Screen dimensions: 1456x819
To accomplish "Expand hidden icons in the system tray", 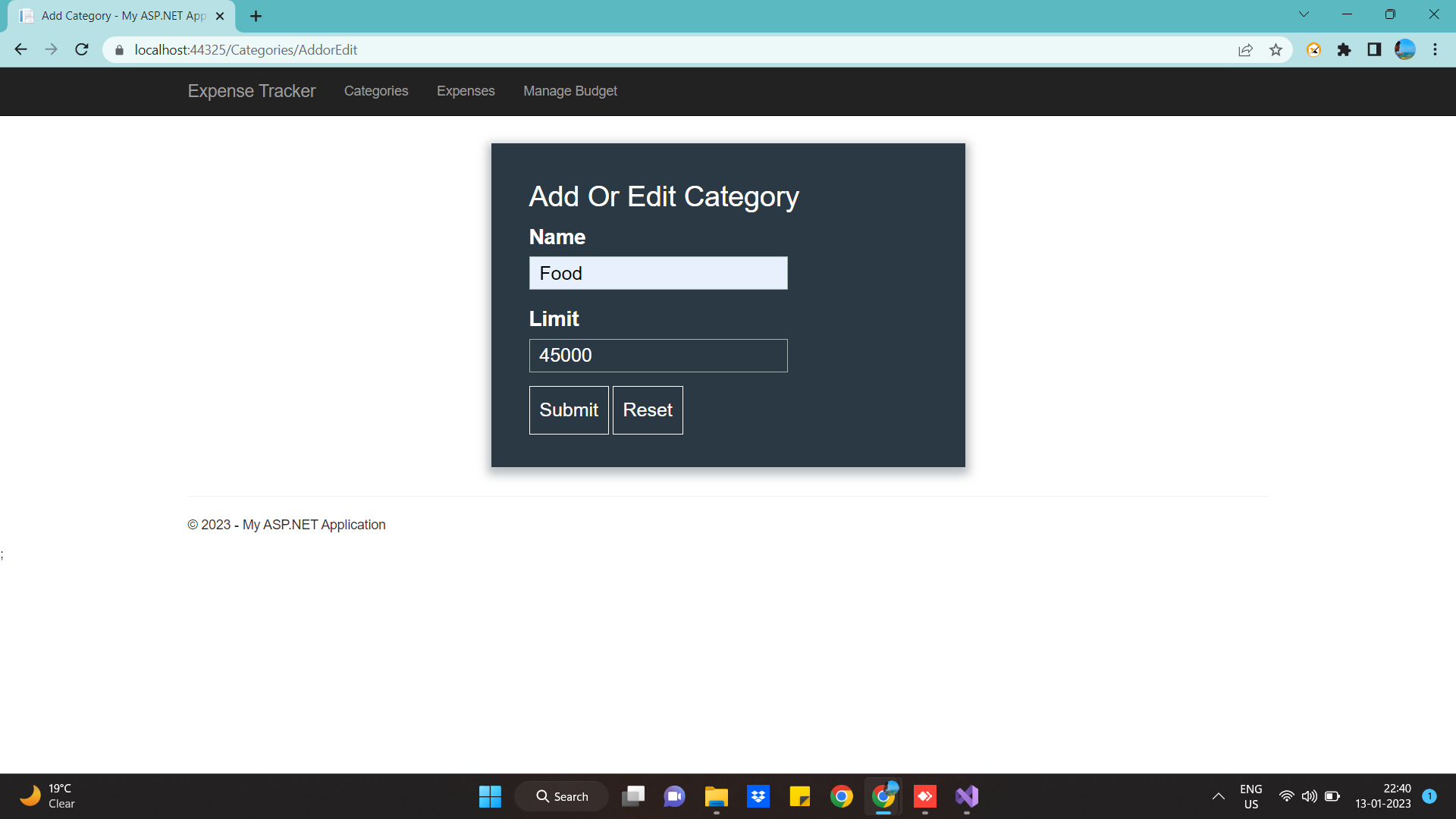I will pos(1219,796).
